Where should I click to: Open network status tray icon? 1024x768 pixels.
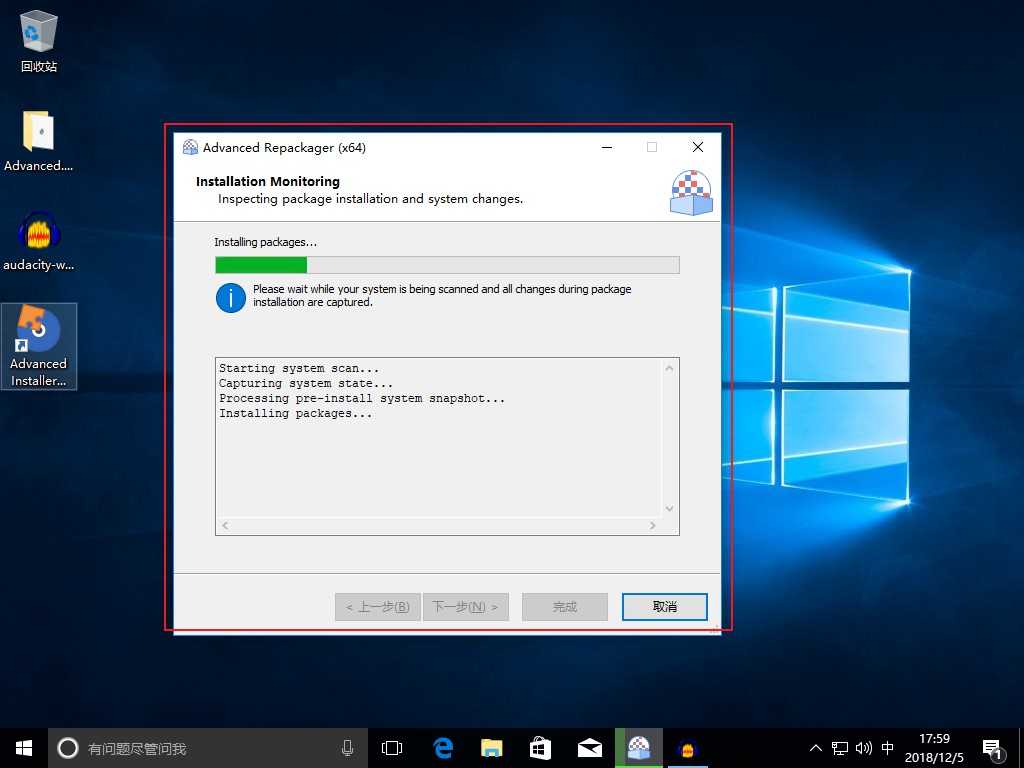(840, 748)
